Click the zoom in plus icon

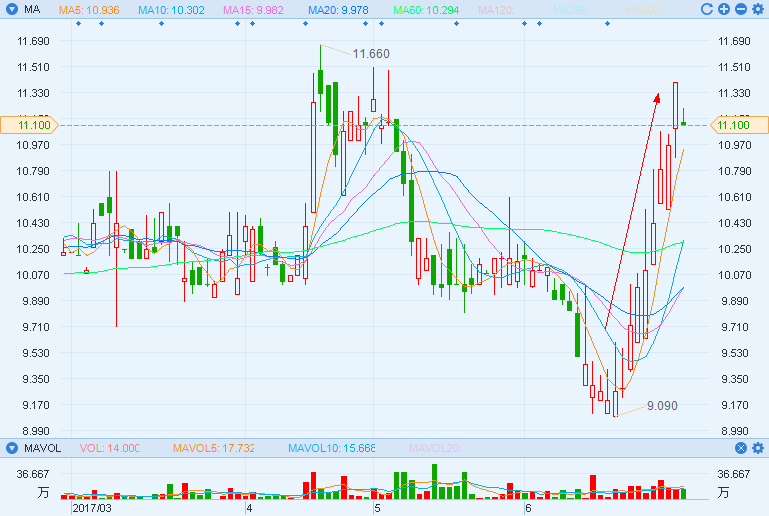[x=724, y=9]
